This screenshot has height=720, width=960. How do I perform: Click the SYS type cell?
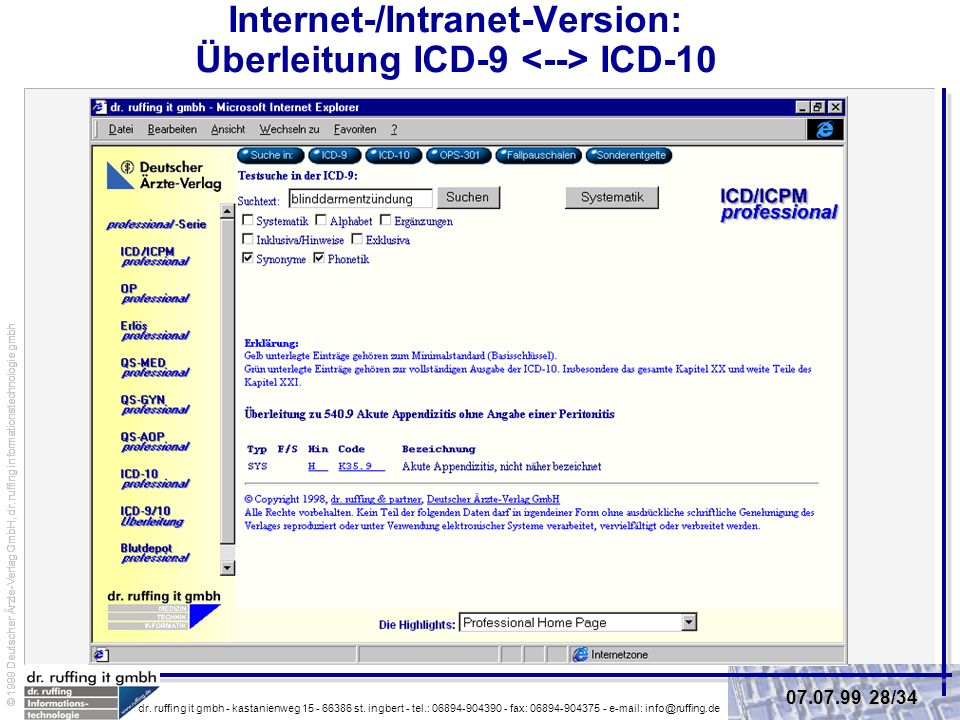click(257, 467)
